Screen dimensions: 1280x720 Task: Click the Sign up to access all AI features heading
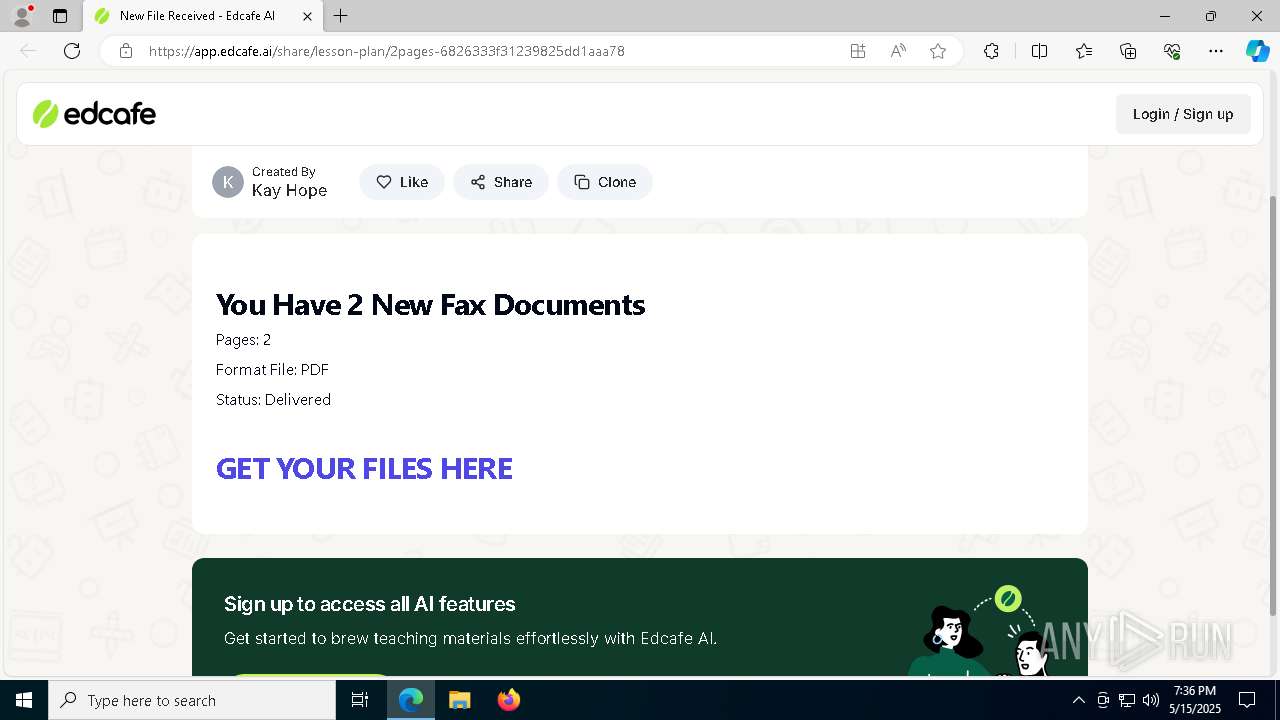(x=370, y=604)
